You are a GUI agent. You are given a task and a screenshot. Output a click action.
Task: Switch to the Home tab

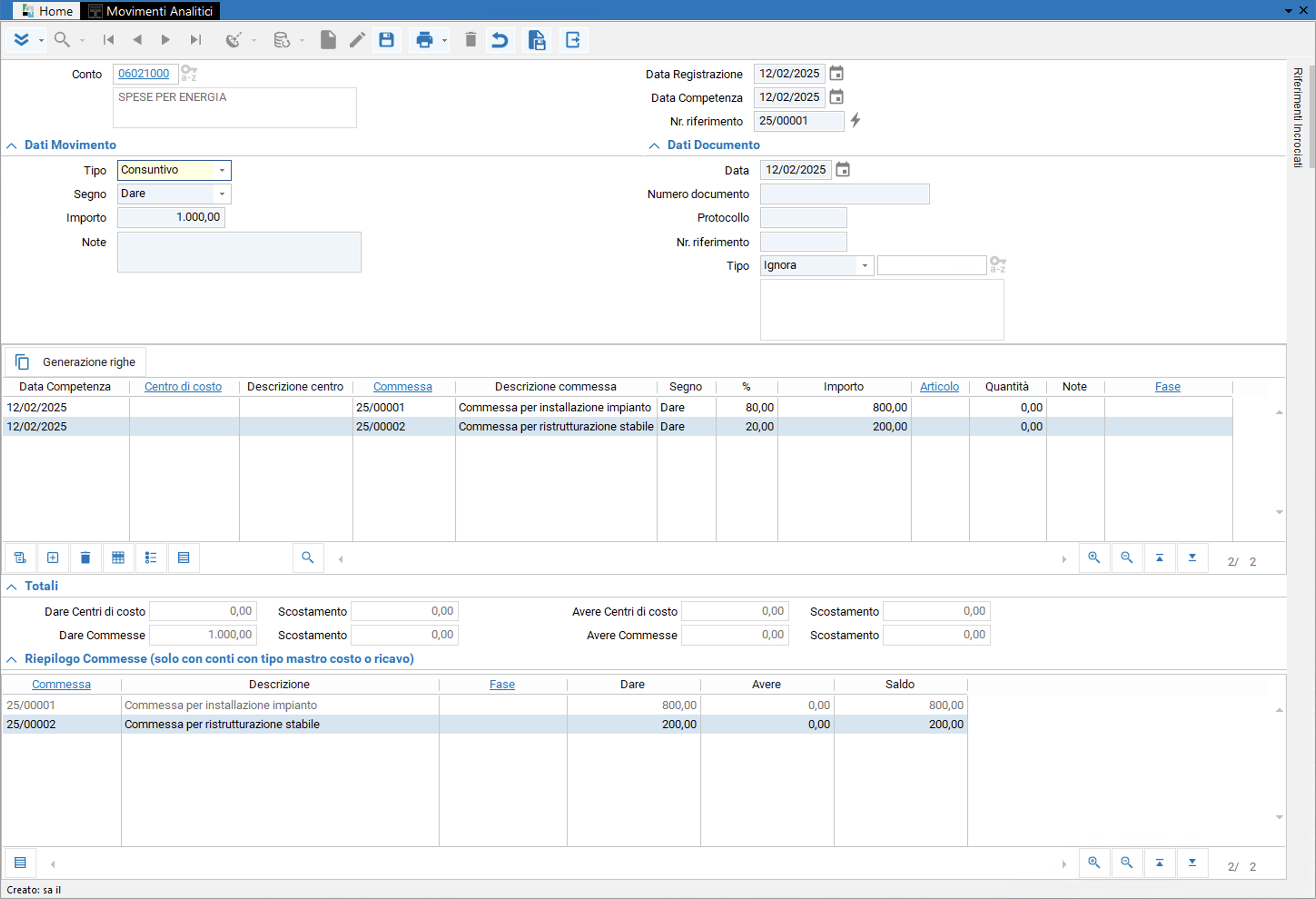click(x=48, y=11)
